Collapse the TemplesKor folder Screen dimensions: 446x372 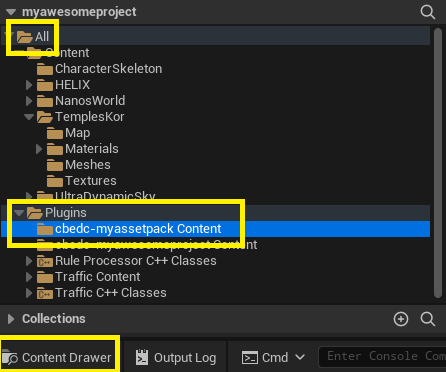pos(29,117)
